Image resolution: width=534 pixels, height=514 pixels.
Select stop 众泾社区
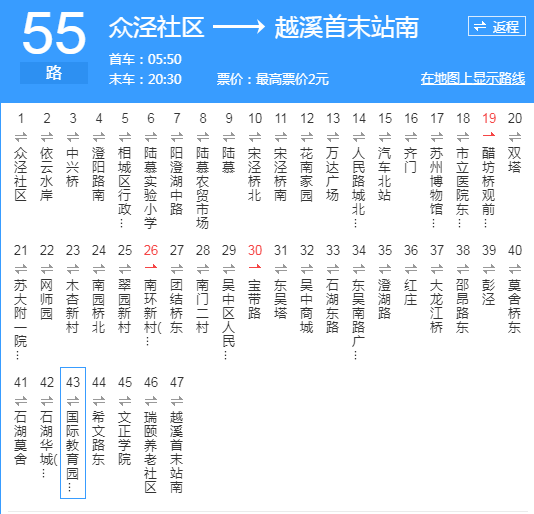click(21, 174)
